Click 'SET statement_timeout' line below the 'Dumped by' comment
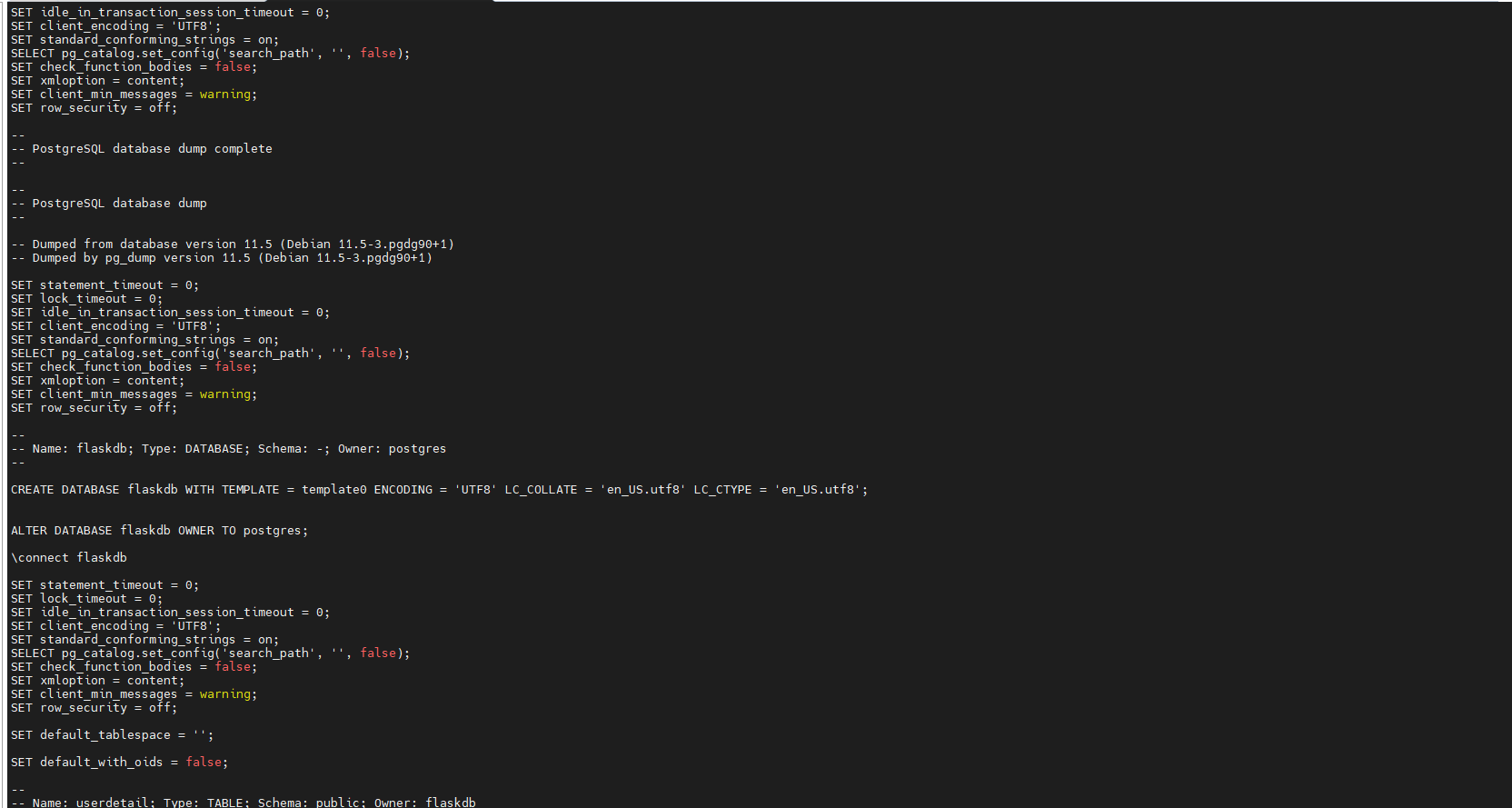Screen dimensions: 1512x808 105,285
